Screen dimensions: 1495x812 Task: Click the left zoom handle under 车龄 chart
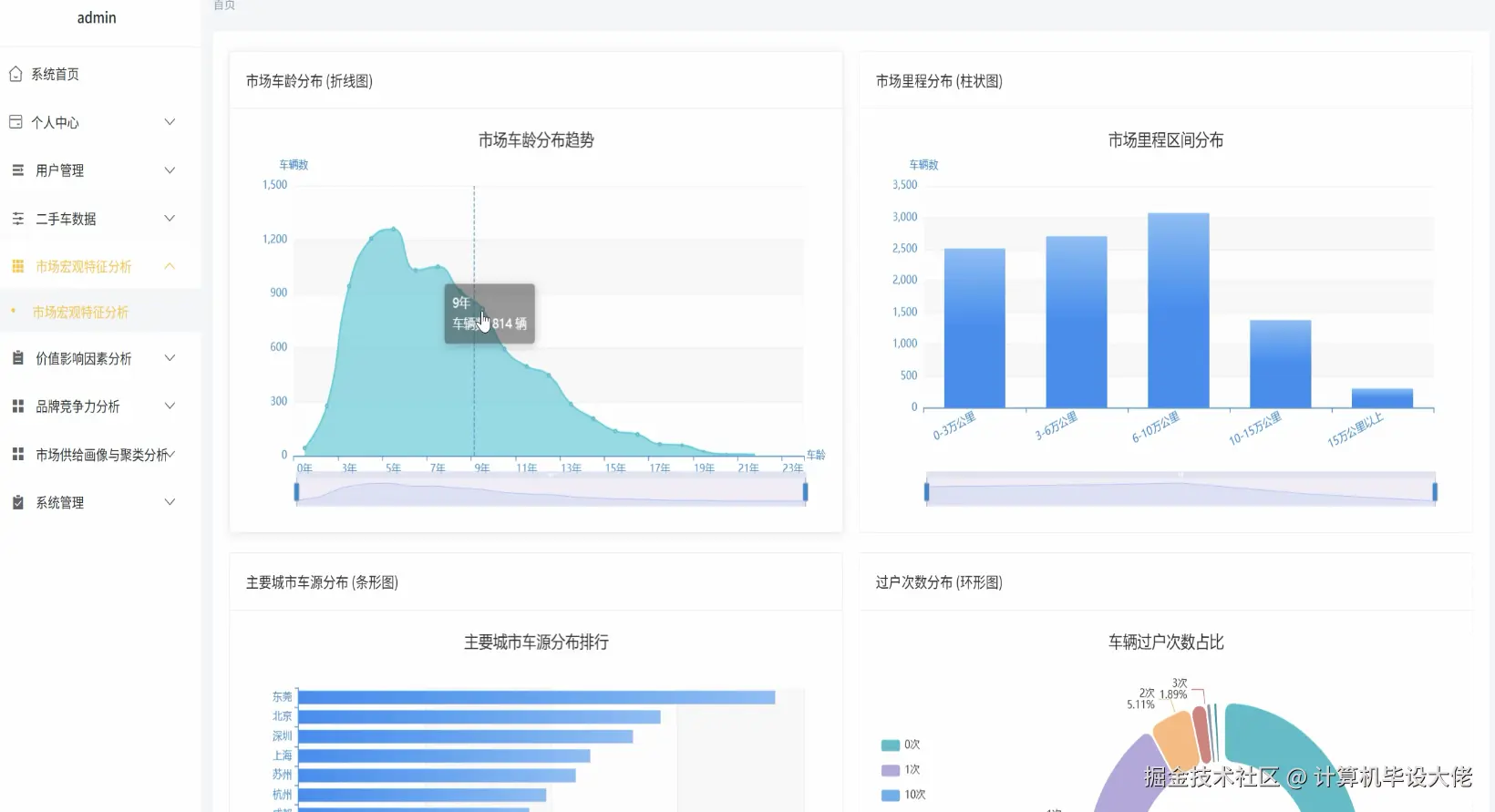coord(296,492)
